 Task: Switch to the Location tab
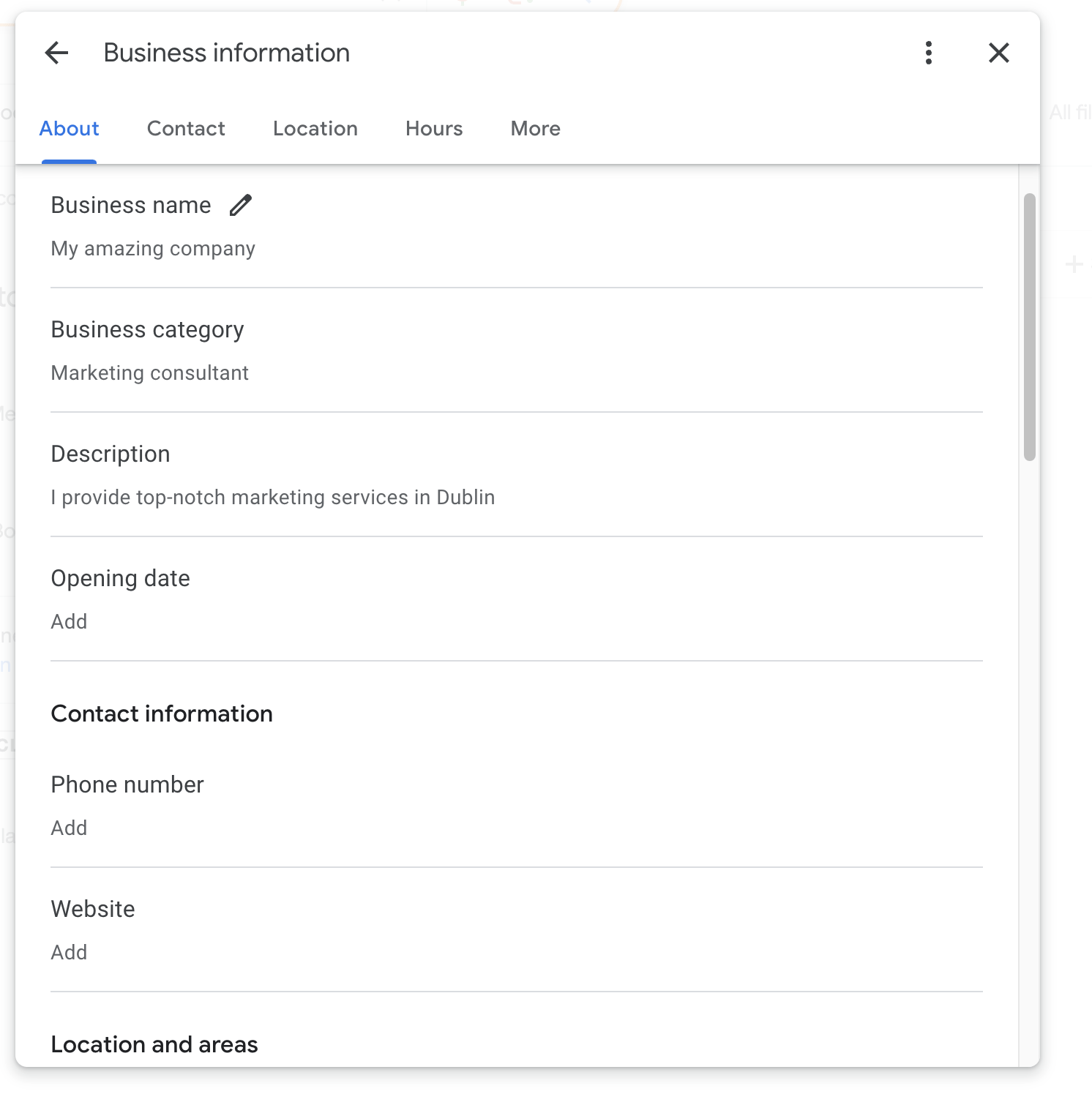[315, 129]
